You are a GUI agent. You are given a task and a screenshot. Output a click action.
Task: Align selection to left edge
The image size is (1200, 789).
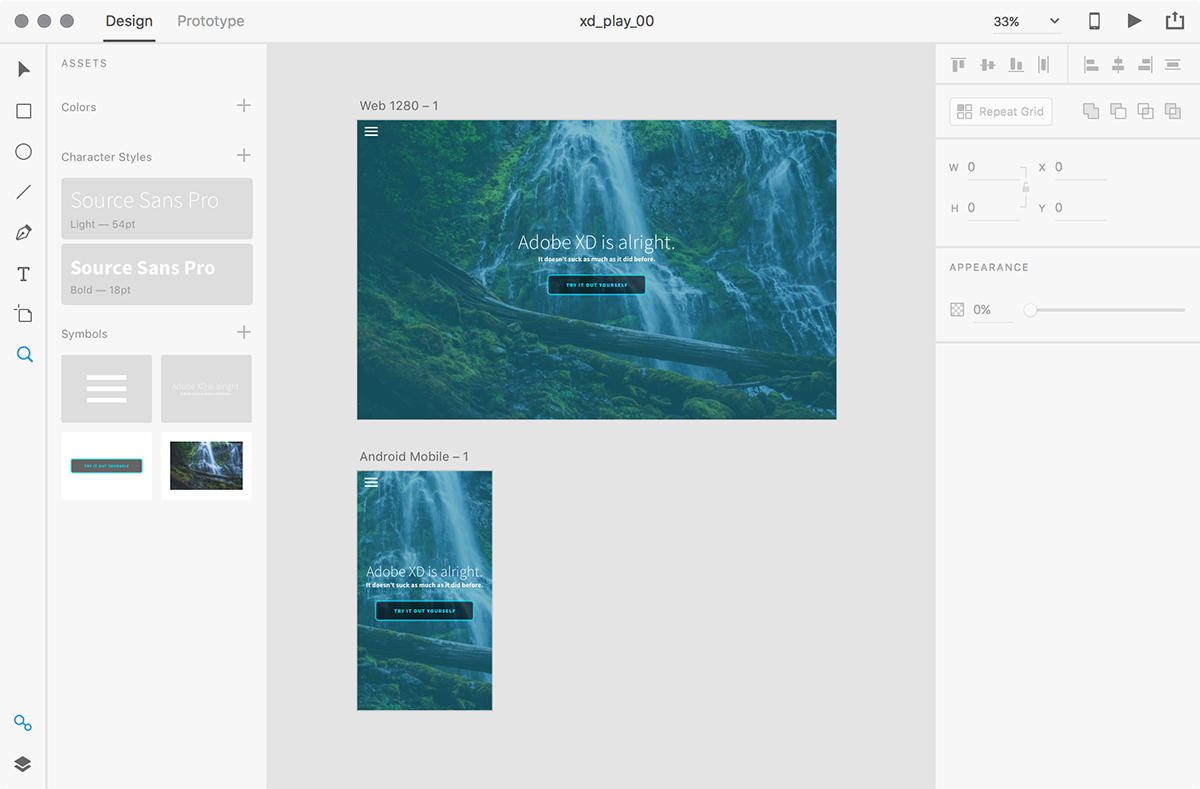pos(1091,65)
